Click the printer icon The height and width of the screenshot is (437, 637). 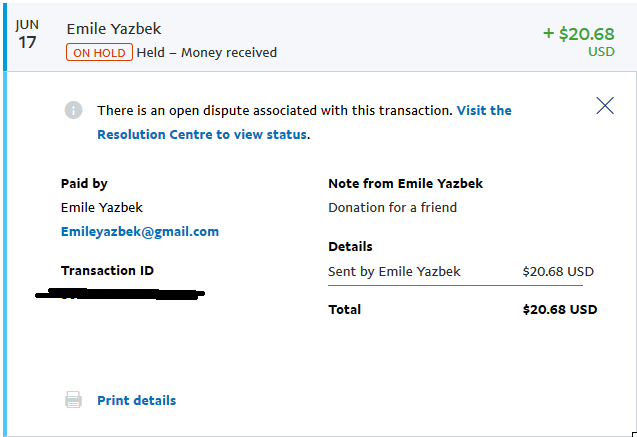74,400
